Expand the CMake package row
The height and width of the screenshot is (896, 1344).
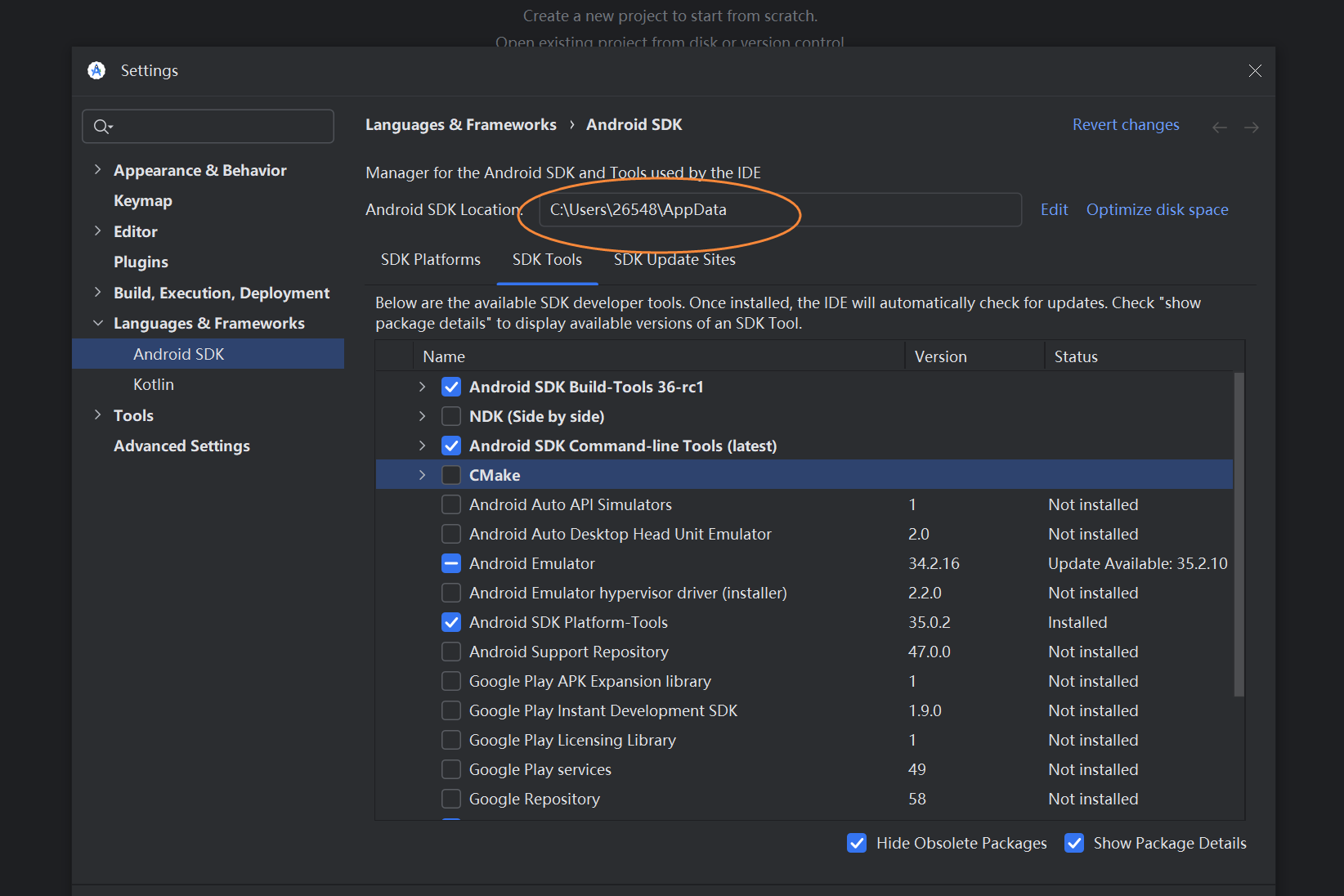point(422,475)
